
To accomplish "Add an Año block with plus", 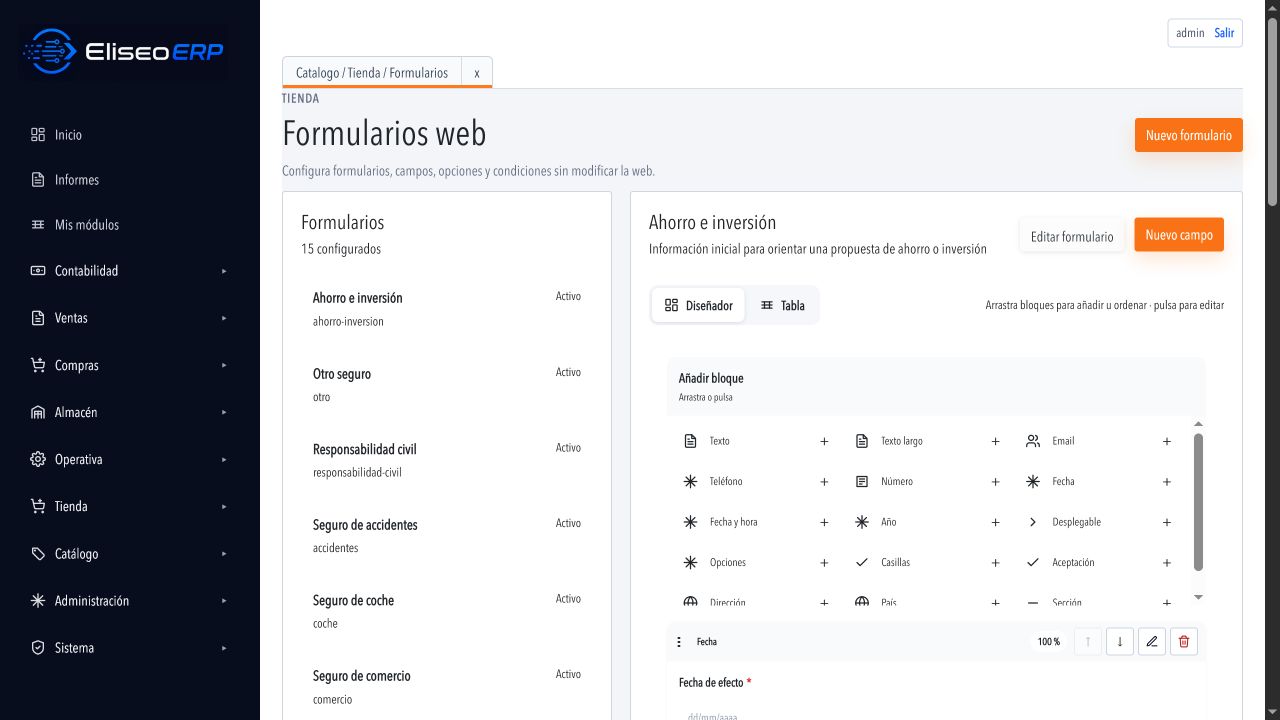I will pos(995,522).
